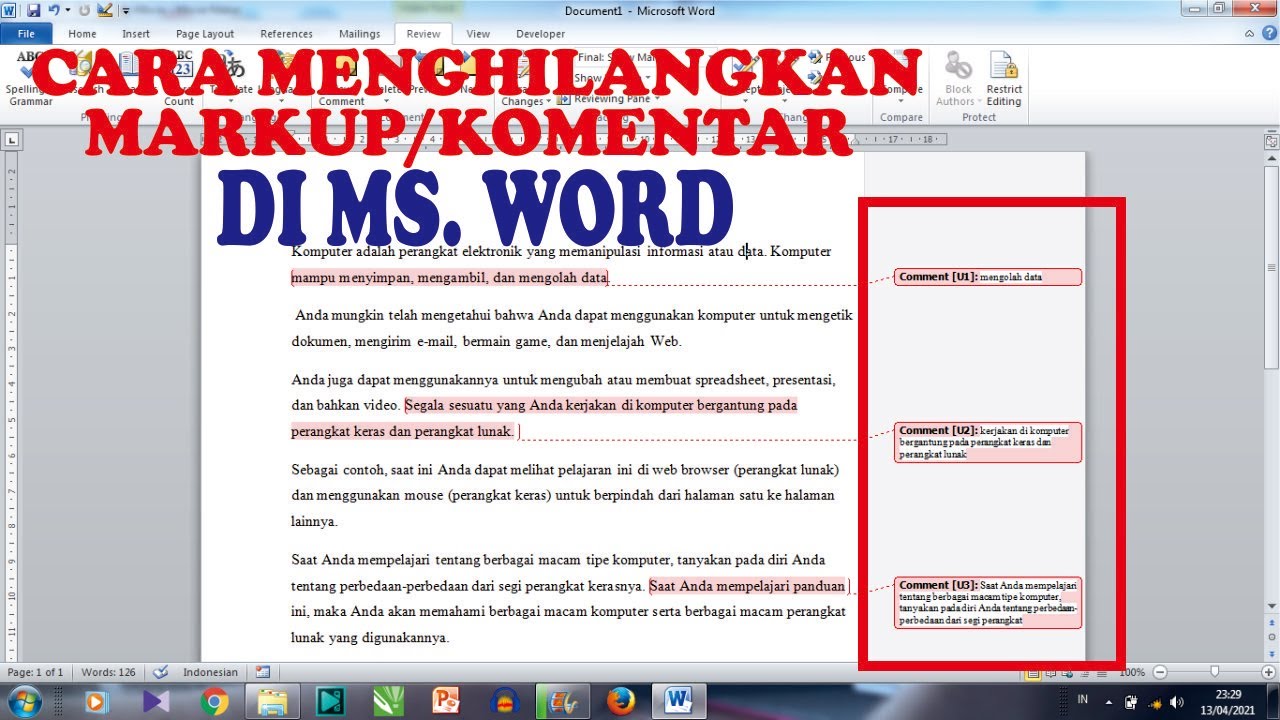Switch to the Insert ribbon tab
Screen dimensions: 1280x720
click(x=136, y=34)
